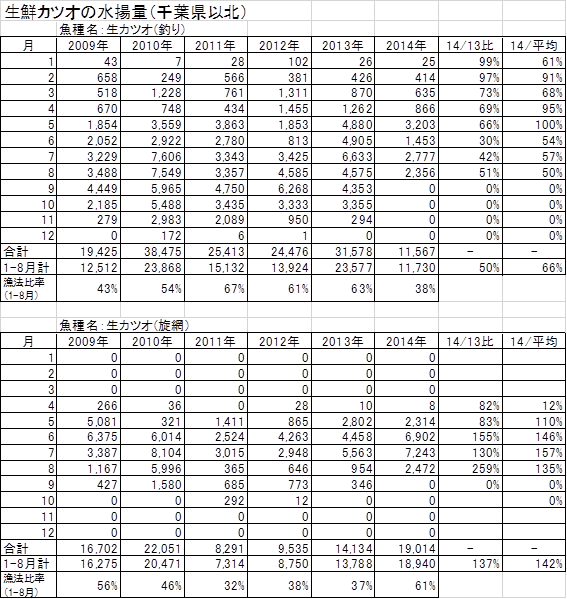Click the 2009年 header in the top table
The image size is (567, 599).
click(88, 46)
